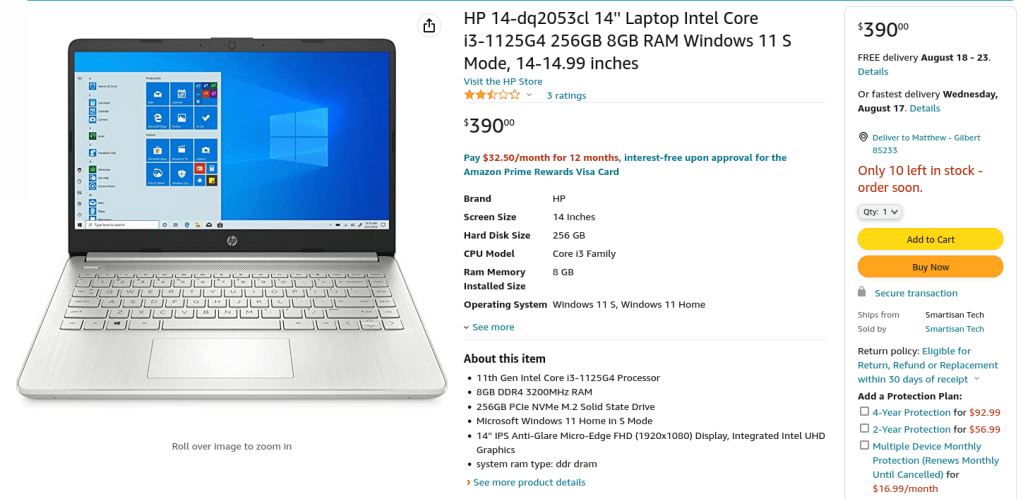Open the ratings popover chevron beside the stars
The image size is (1023, 499).
coord(529,95)
